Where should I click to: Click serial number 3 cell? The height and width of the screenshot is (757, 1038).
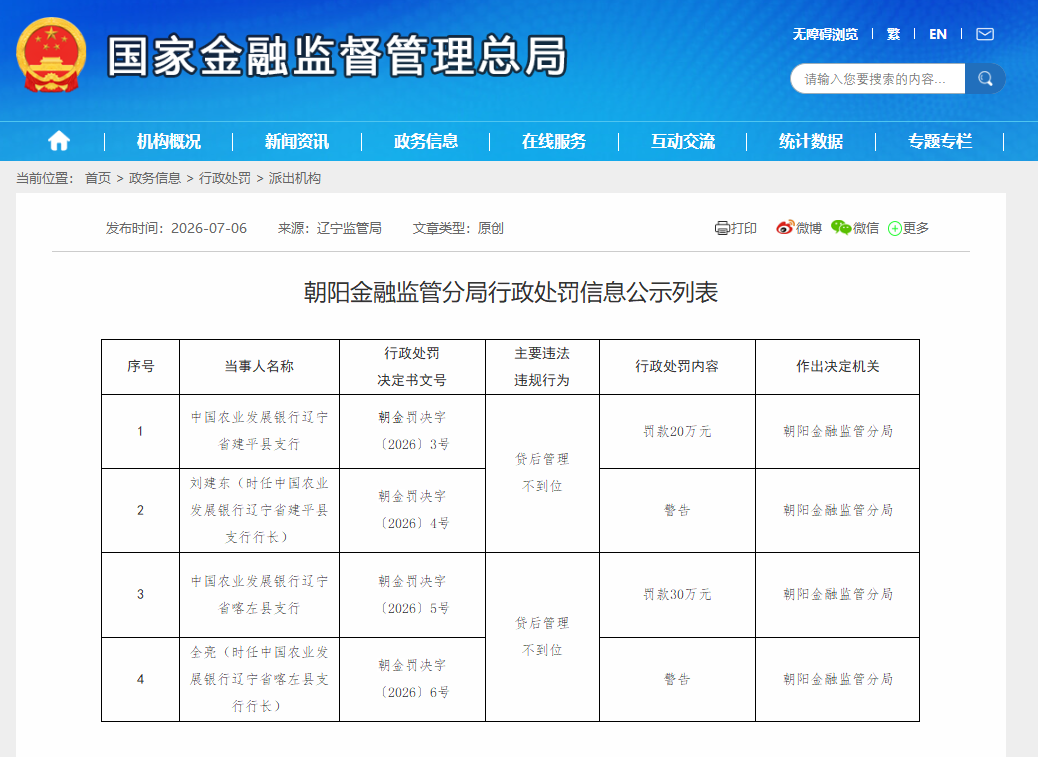(140, 594)
